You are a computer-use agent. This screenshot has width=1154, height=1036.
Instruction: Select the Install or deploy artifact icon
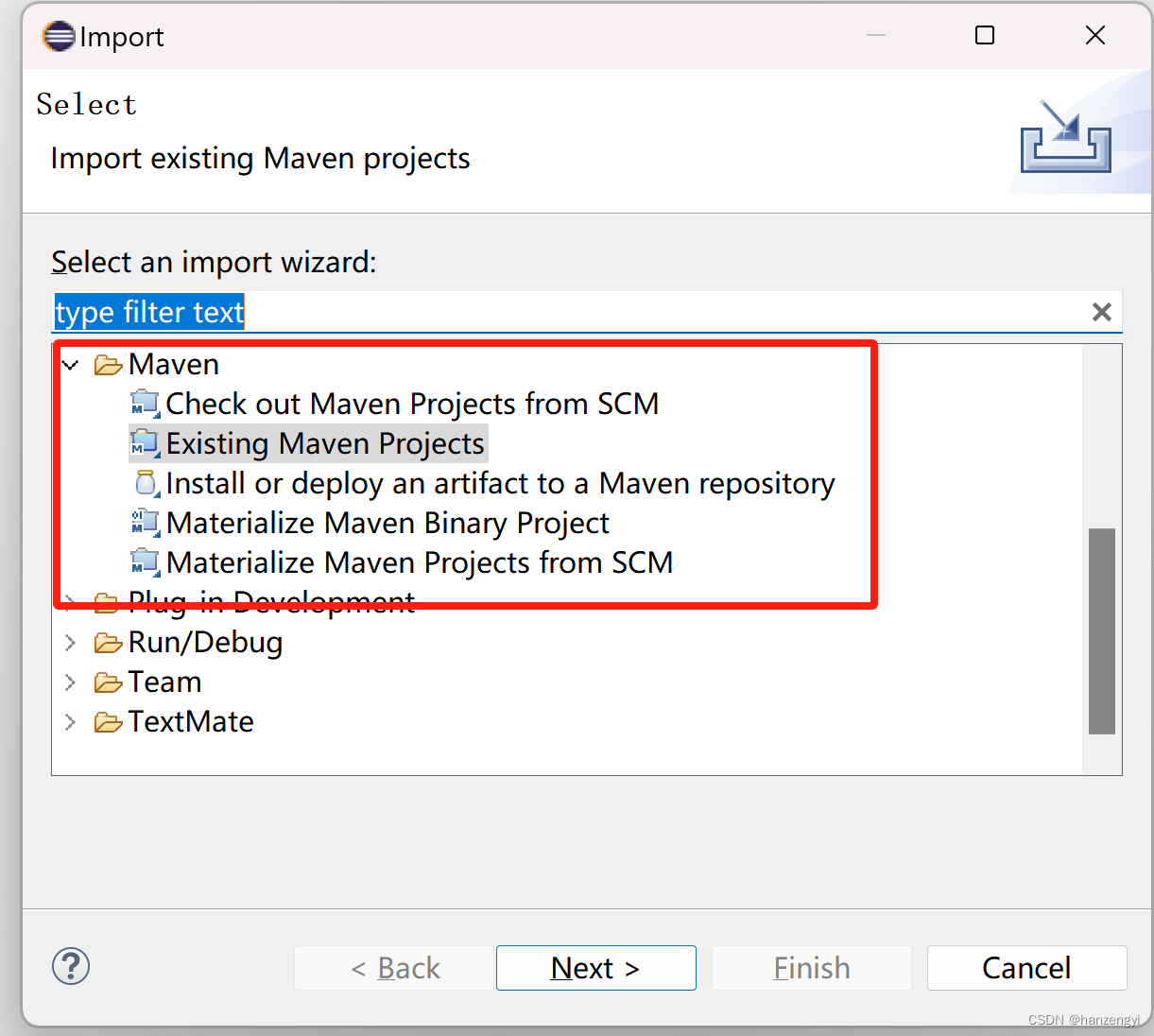(145, 483)
